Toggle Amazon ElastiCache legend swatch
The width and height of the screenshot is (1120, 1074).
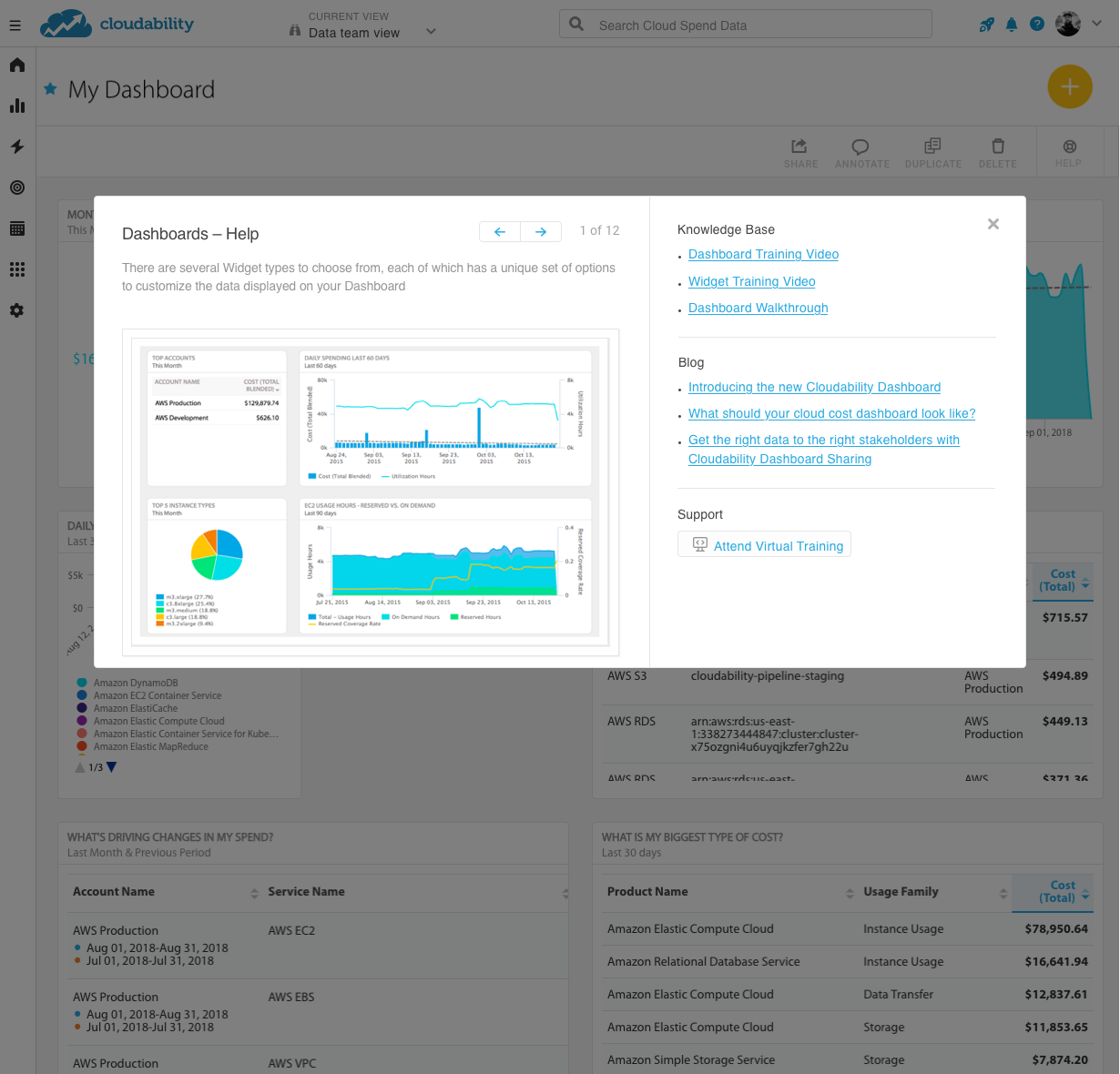[x=82, y=708]
